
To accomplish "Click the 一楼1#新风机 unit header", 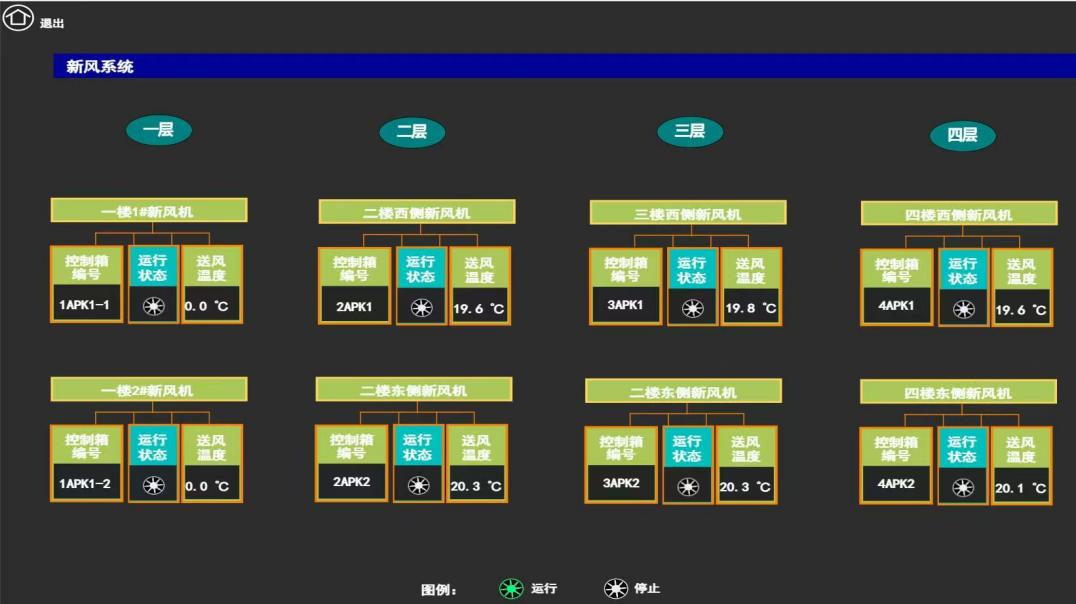I will click(148, 211).
